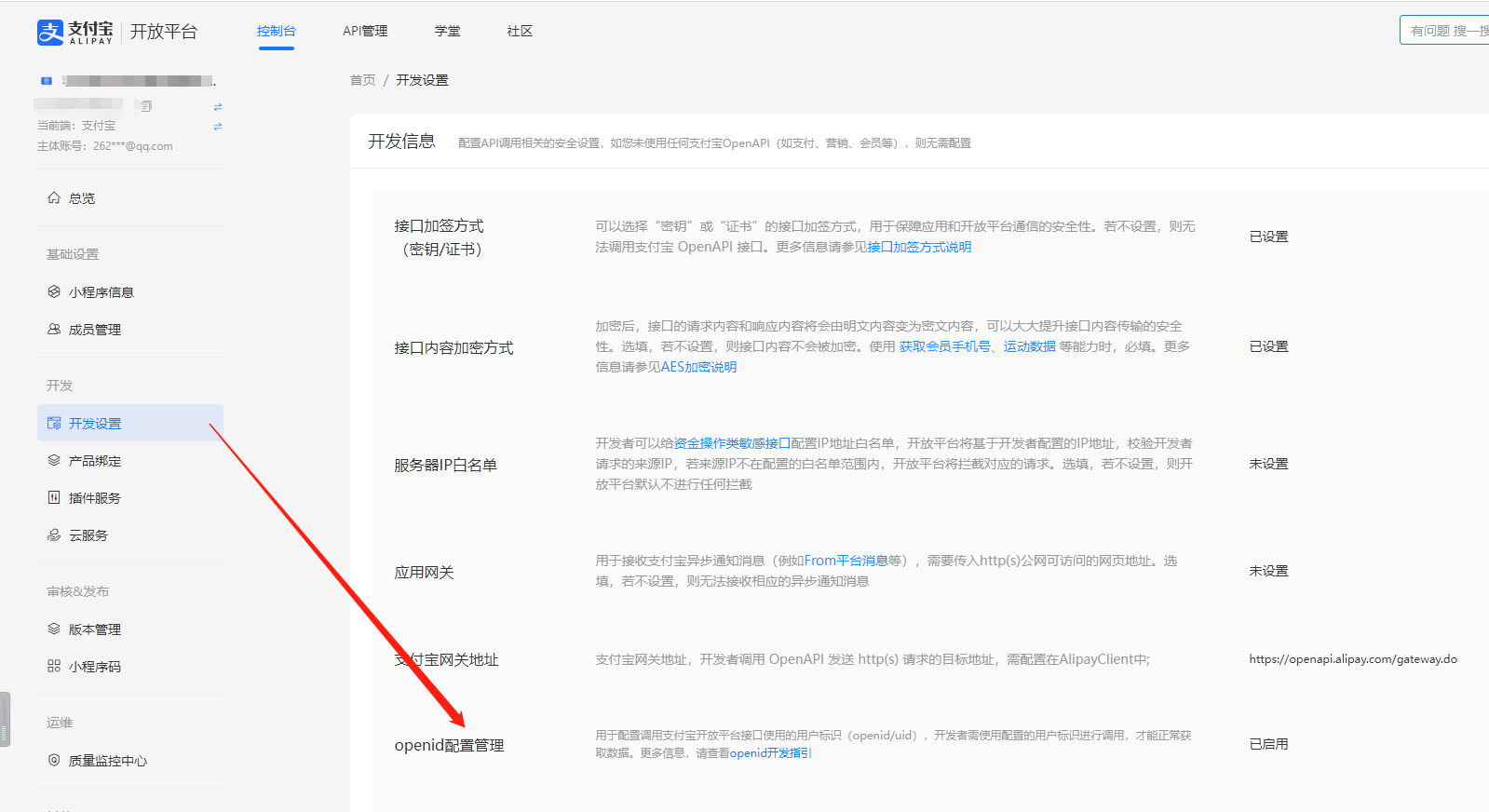Click the openid配置管理 row title

(449, 745)
